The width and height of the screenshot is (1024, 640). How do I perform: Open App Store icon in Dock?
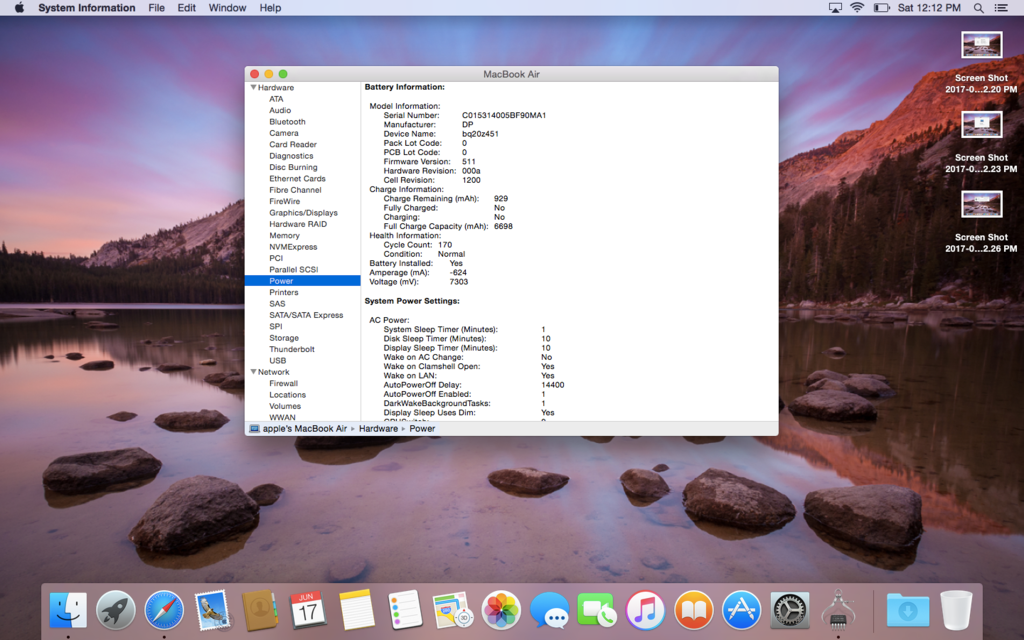tap(741, 610)
